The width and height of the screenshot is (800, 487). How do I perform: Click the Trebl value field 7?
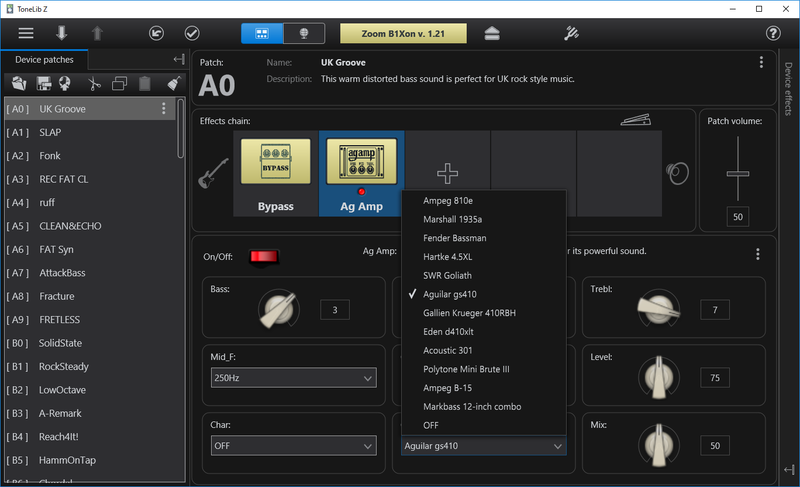tap(715, 310)
